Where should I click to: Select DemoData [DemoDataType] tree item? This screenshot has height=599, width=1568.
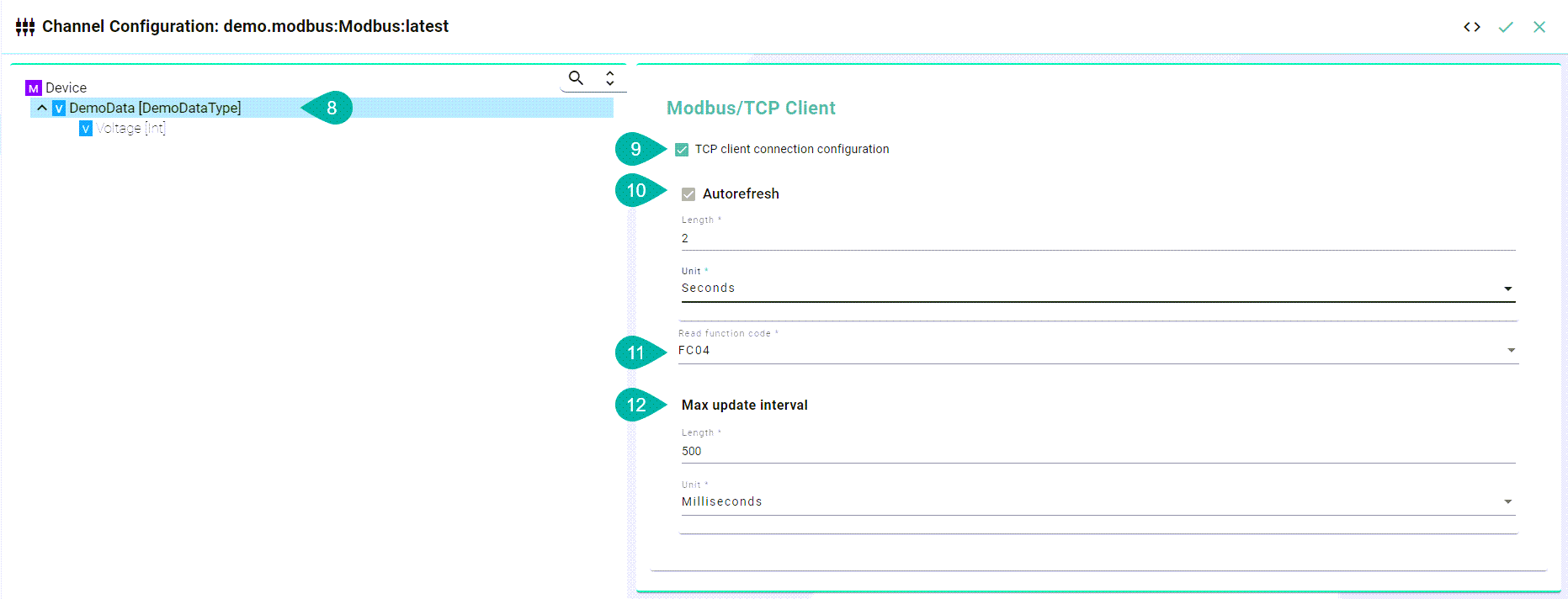[x=155, y=109]
